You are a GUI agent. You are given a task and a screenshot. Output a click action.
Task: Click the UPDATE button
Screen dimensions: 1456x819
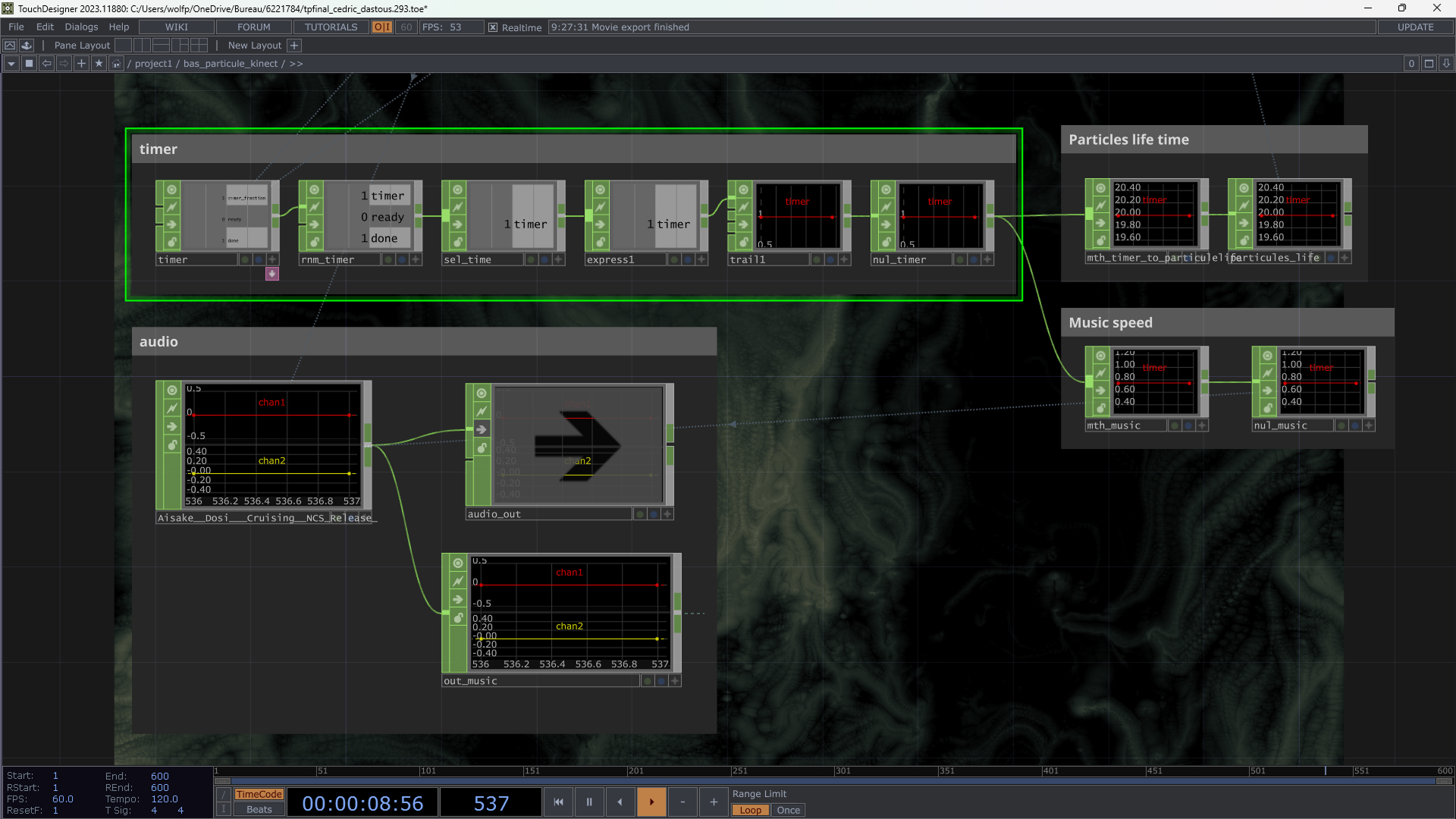tap(1415, 27)
